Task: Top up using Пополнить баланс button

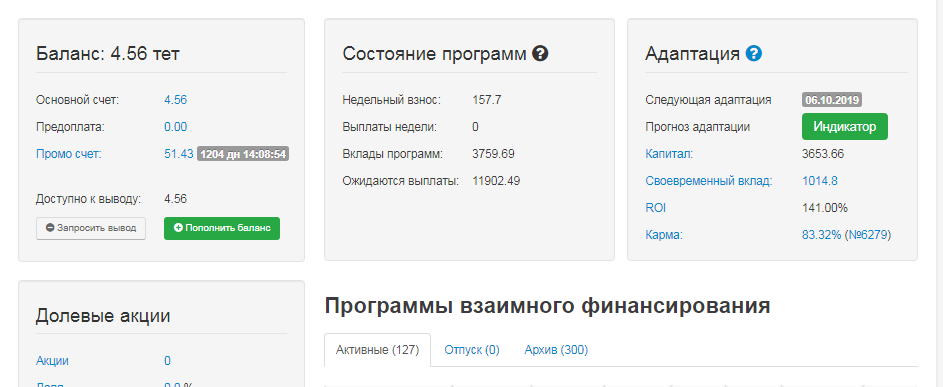Action: point(222,228)
